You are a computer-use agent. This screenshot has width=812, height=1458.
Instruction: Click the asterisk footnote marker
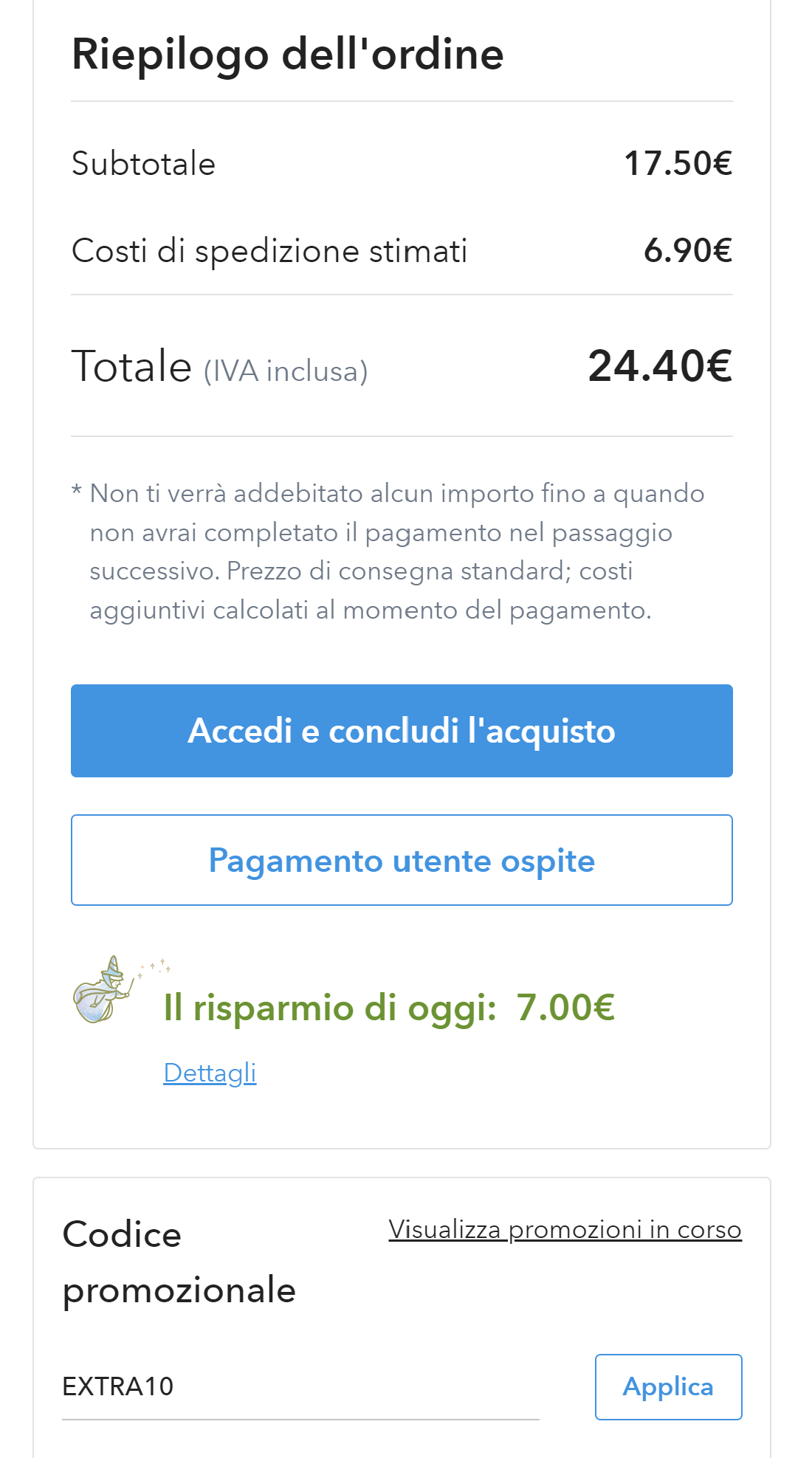coord(76,491)
